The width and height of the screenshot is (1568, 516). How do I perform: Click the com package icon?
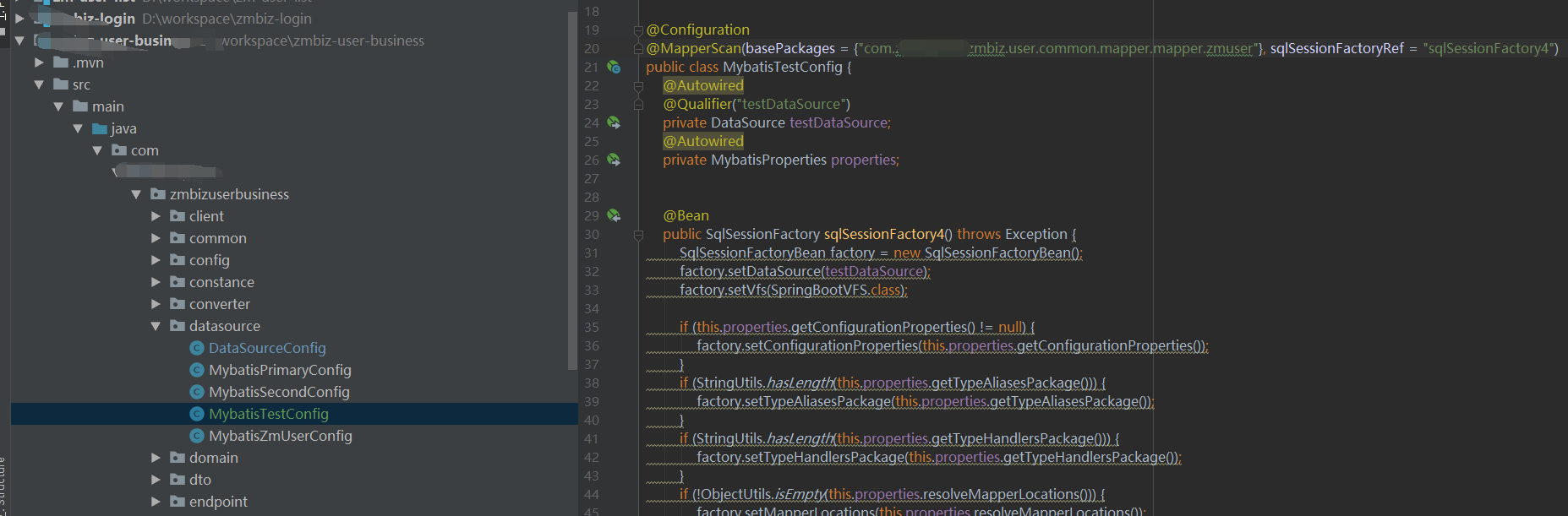coord(119,150)
